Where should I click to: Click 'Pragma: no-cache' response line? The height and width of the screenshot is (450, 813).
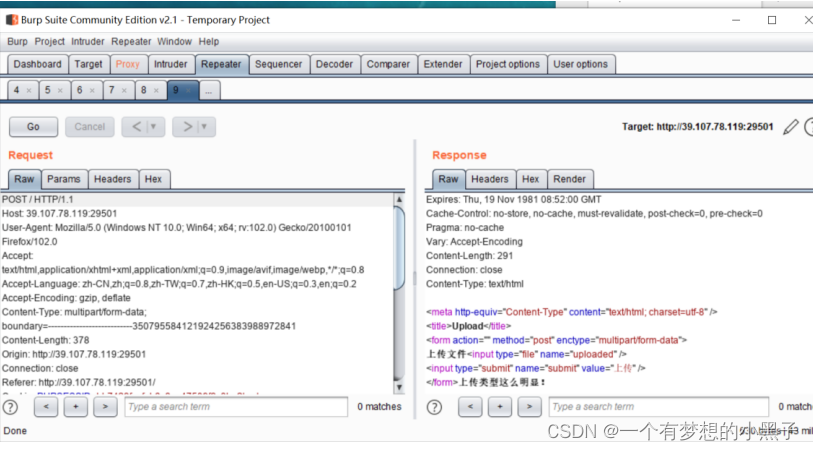(x=465, y=228)
